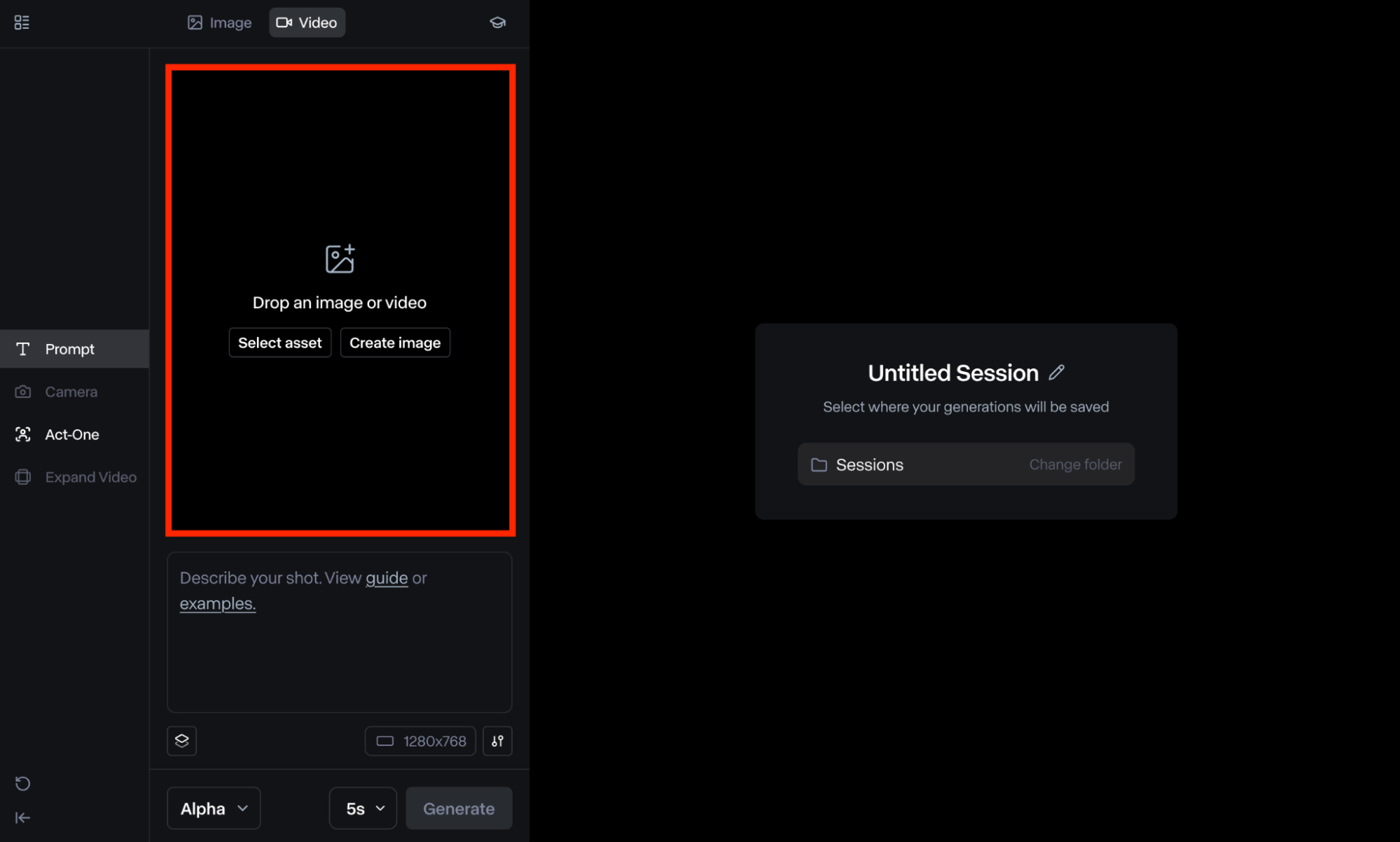
Task: Click the add image icon in drop zone
Action: tap(340, 258)
